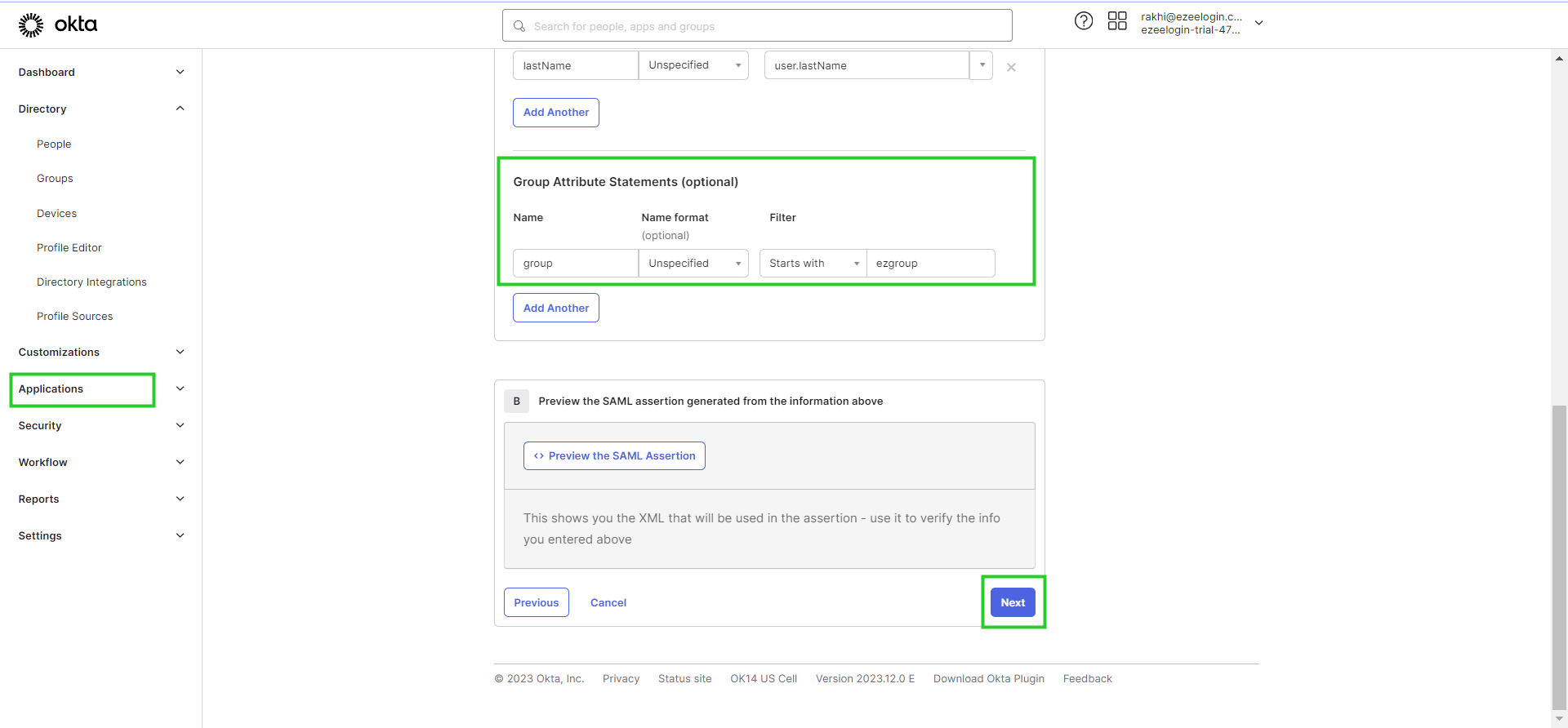Click the Okta logo
The image size is (1568, 728).
point(57,24)
